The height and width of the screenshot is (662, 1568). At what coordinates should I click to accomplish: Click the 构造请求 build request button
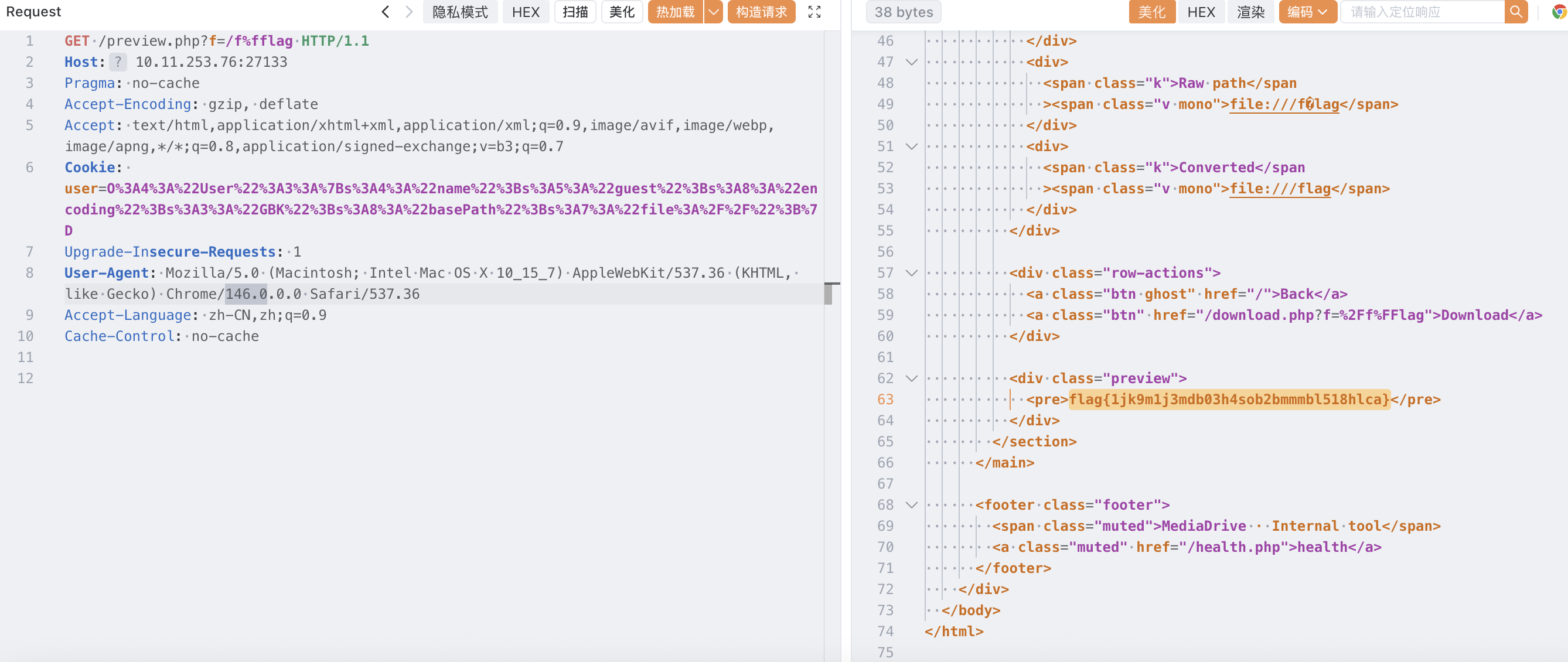coord(761,12)
